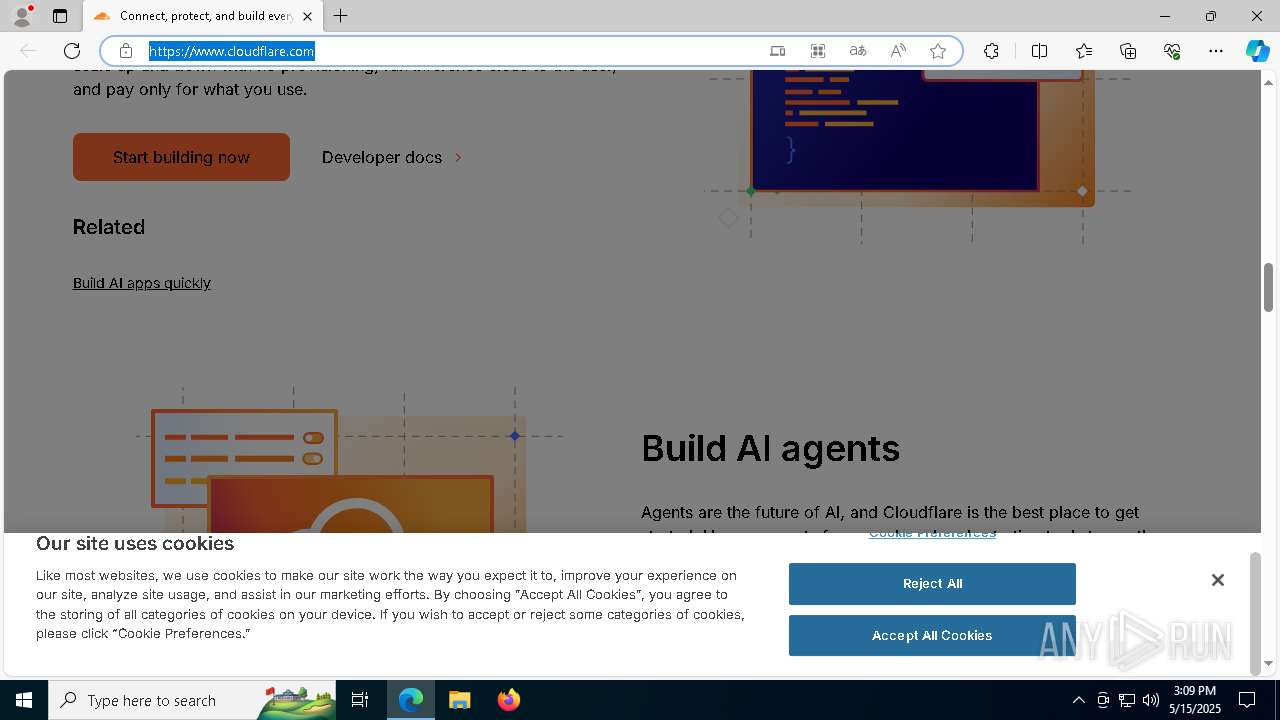Screen dimensions: 1280x720
Task: Open Collections panel
Action: (1128, 51)
